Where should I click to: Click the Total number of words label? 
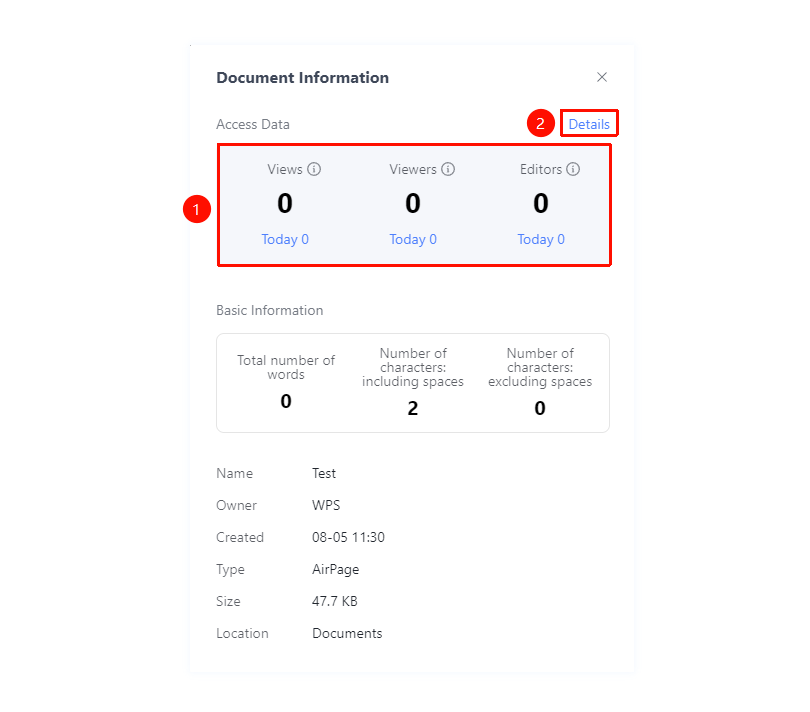[286, 367]
